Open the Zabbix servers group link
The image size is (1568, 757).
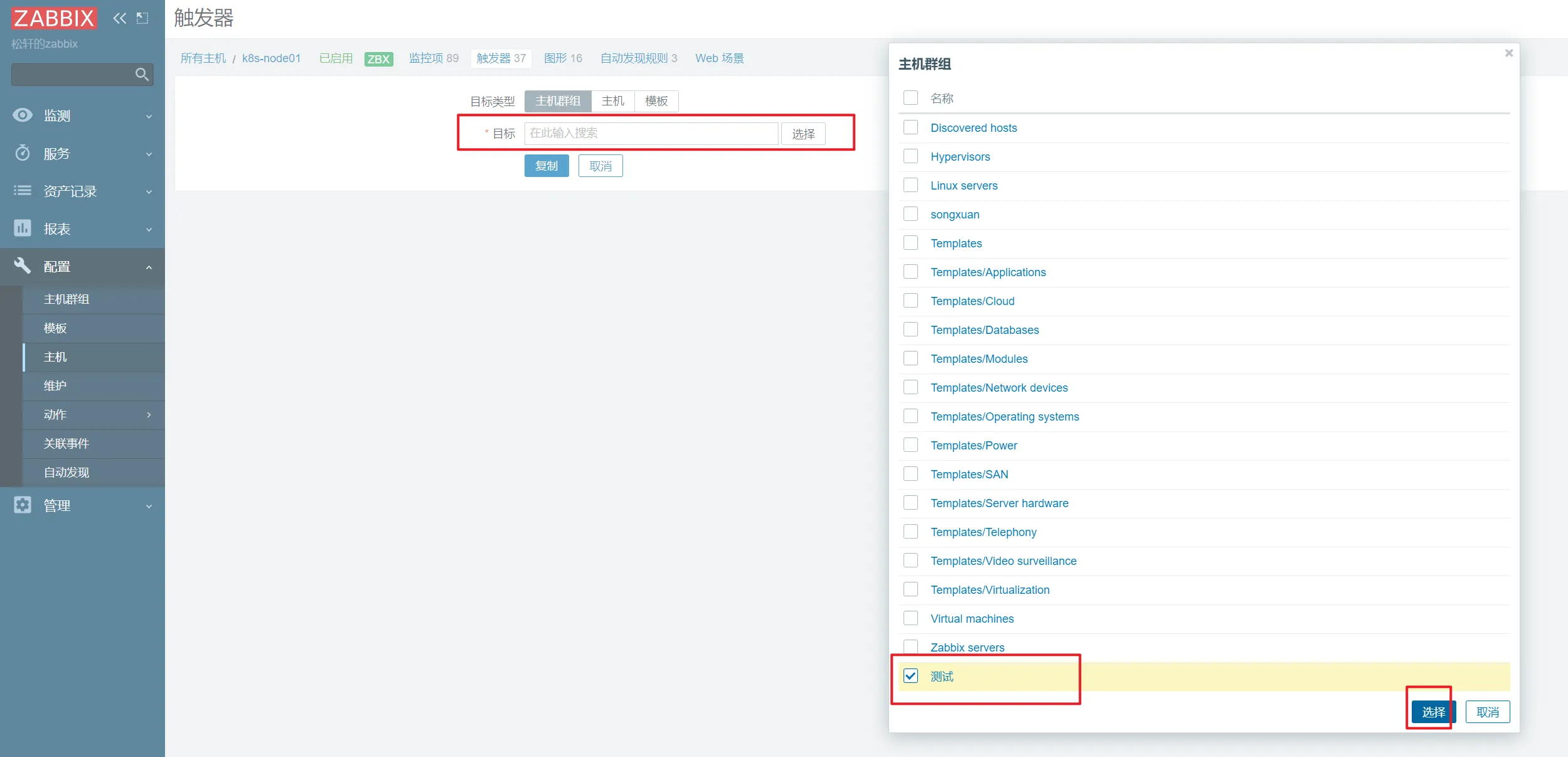967,647
